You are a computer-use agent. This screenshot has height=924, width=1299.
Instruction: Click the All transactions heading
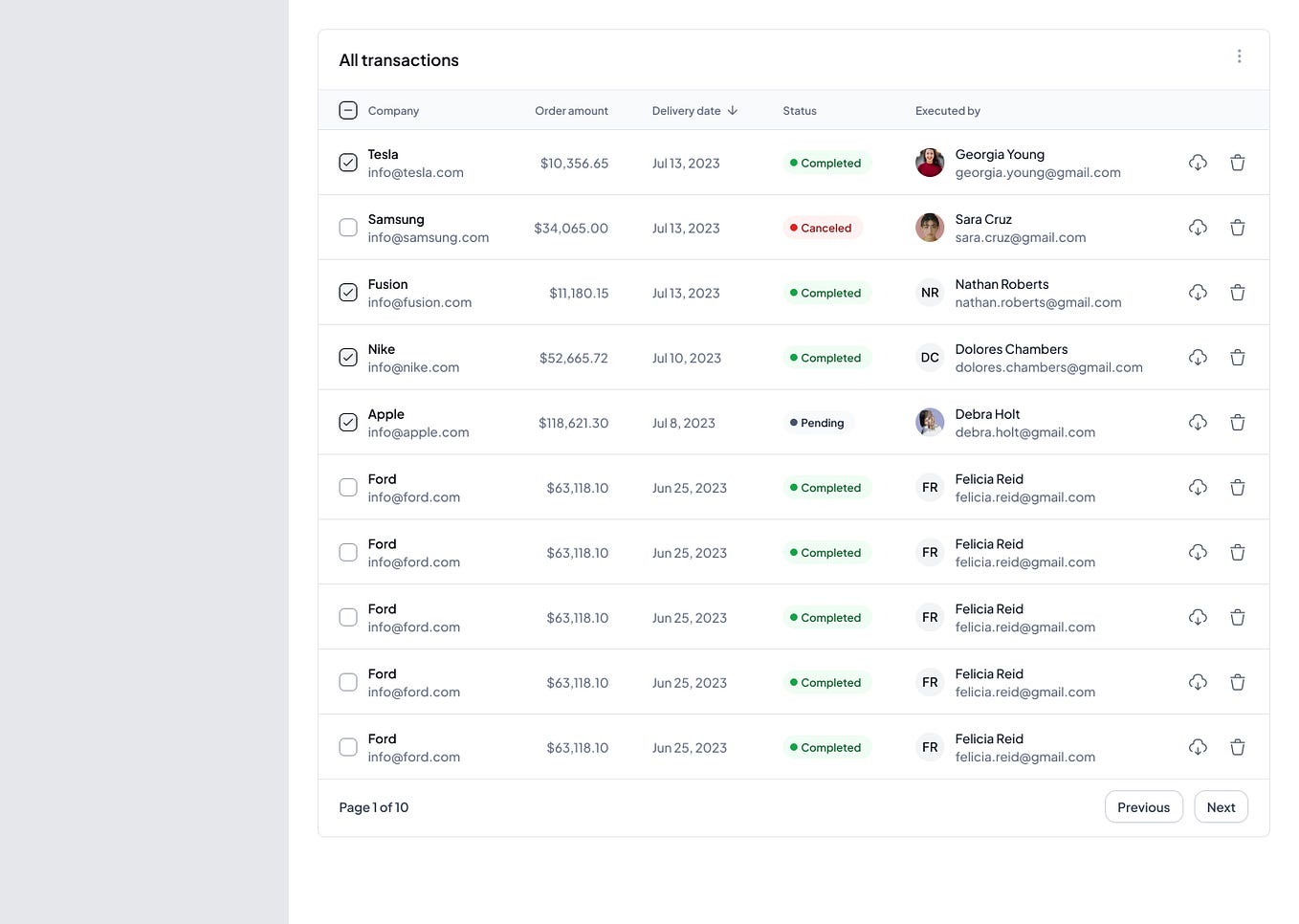tap(398, 59)
